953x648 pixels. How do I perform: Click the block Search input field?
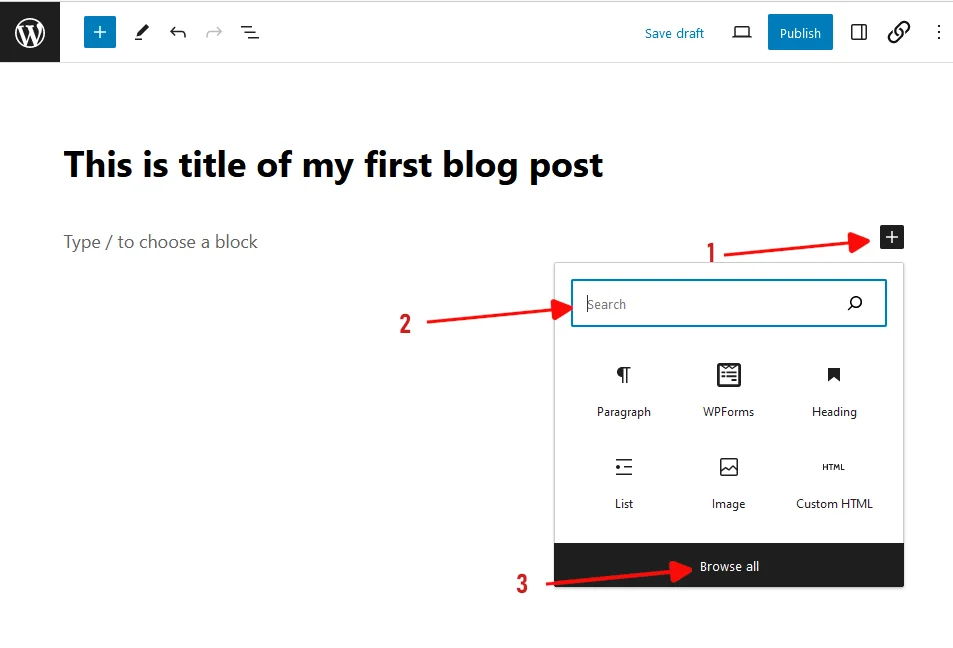[710, 304]
